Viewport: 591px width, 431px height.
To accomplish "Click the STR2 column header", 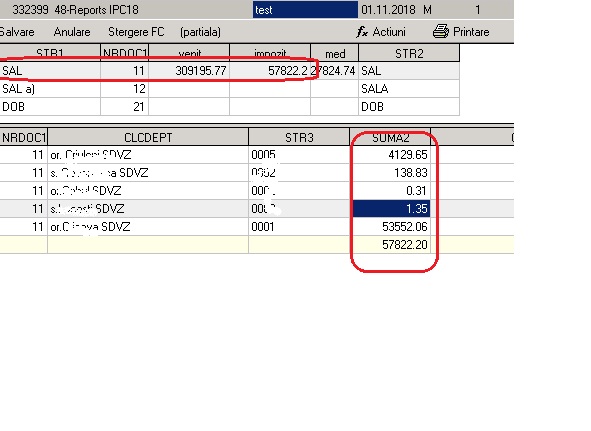I will 409,53.
